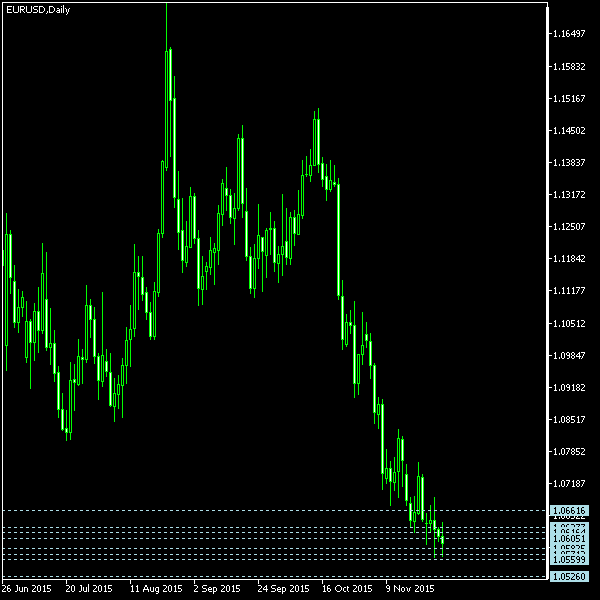Click the 1.15832 price axis label

[x=569, y=67]
